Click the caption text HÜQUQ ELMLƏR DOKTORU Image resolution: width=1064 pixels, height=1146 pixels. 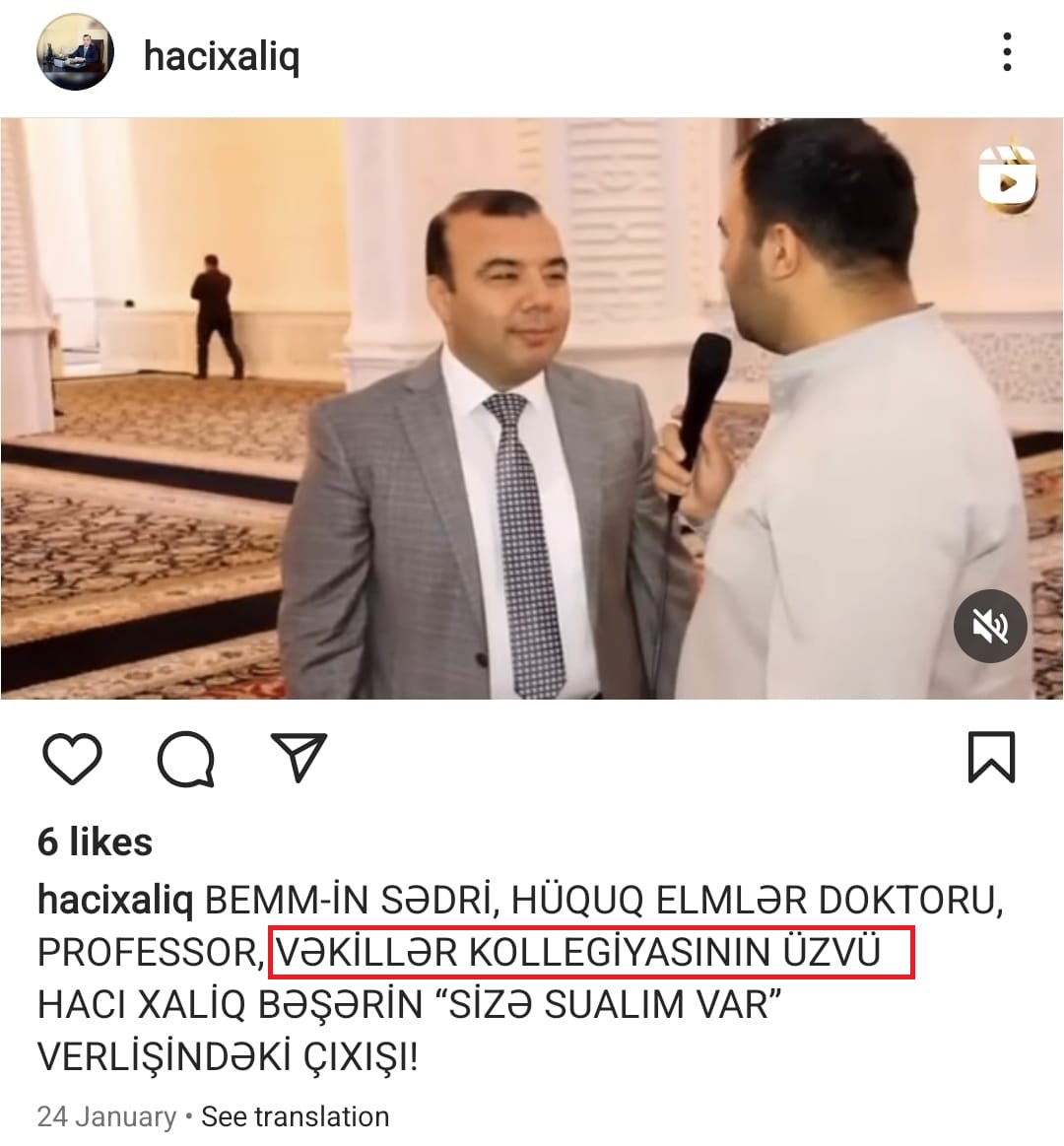[753, 901]
